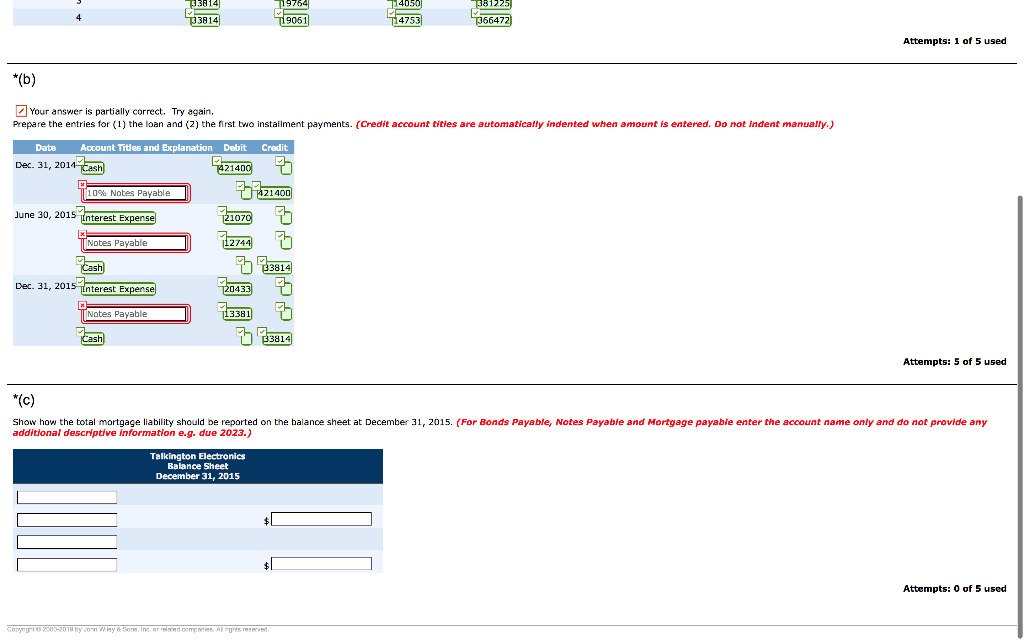
Task: Click empty credit box beside 20433
Action: pos(286,289)
